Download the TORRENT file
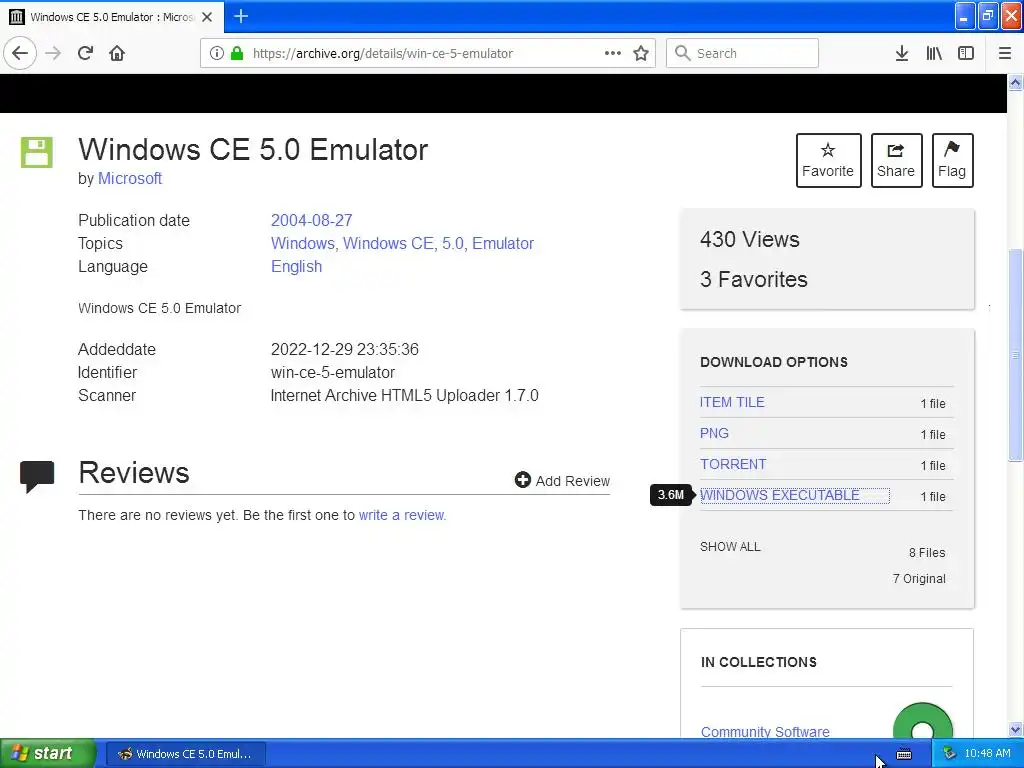Viewport: 1024px width, 768px height. coord(733,464)
